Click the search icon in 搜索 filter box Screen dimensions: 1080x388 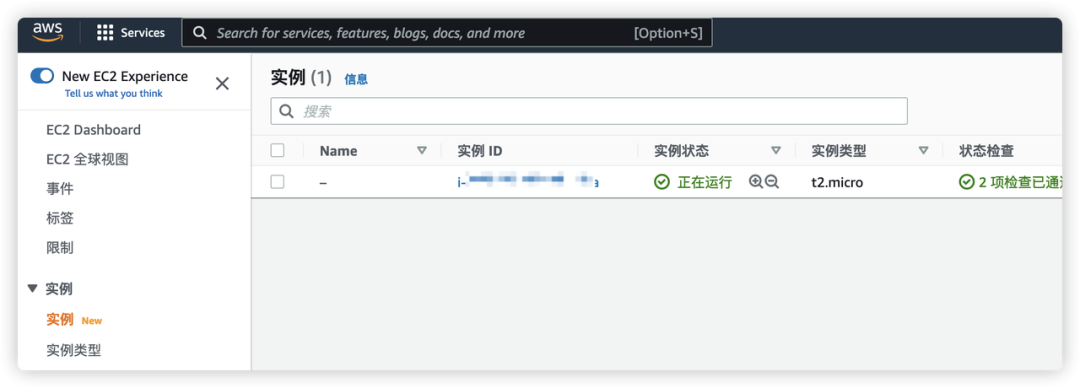pyautogui.click(x=287, y=111)
